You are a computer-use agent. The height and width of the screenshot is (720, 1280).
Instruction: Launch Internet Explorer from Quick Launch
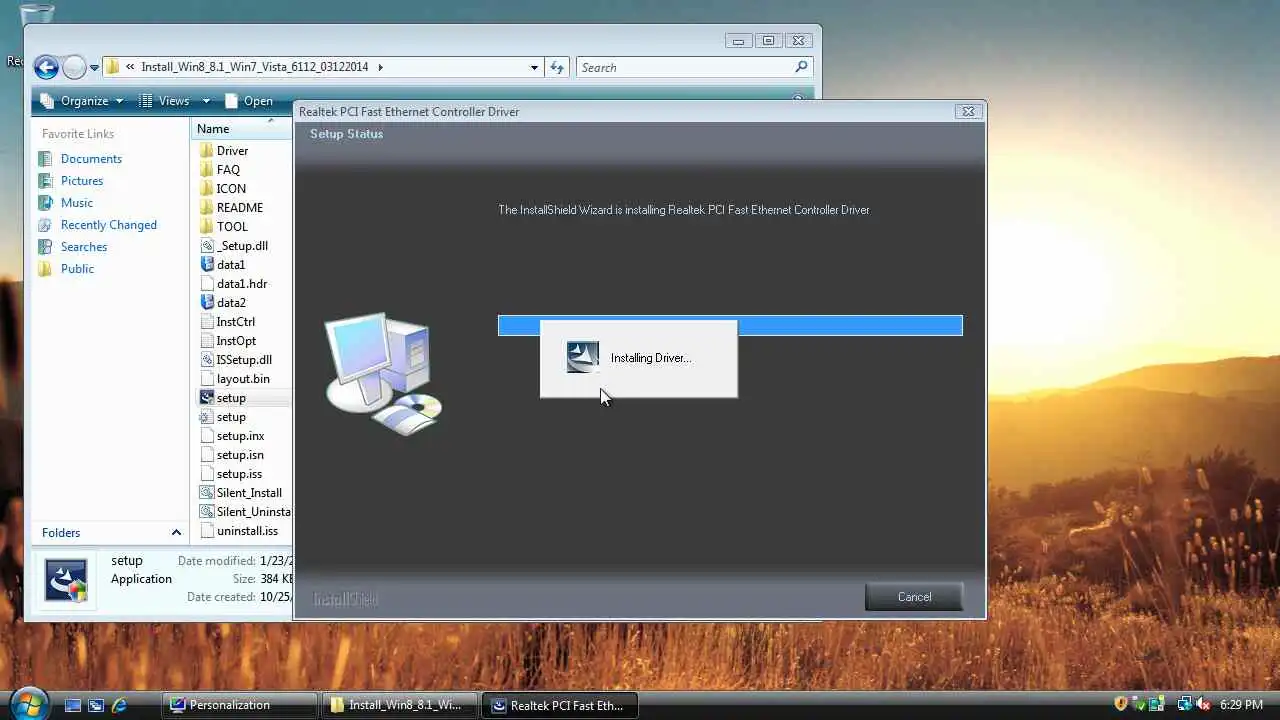coord(120,705)
